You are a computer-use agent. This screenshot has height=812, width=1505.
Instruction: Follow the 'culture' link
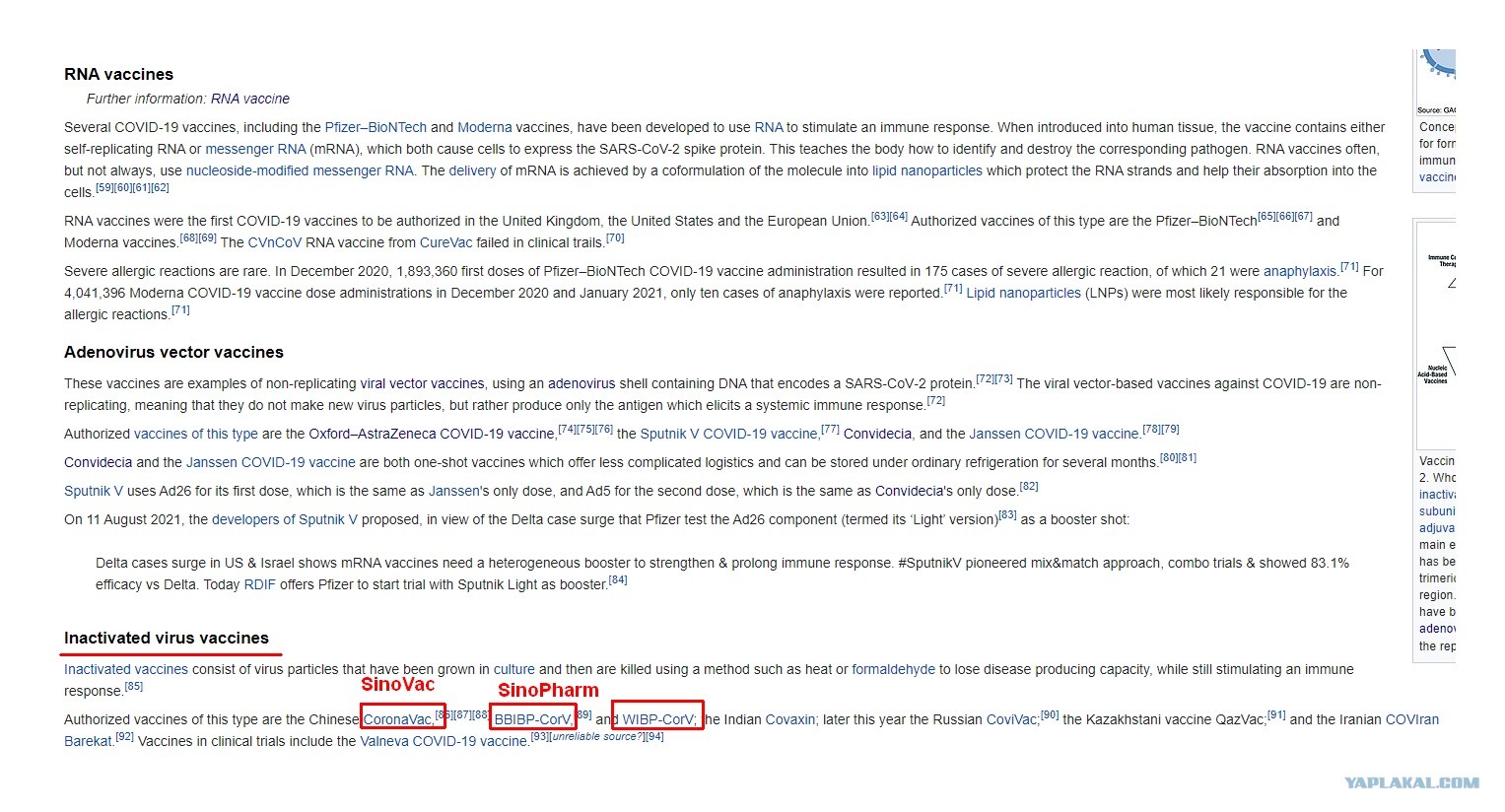(x=514, y=669)
